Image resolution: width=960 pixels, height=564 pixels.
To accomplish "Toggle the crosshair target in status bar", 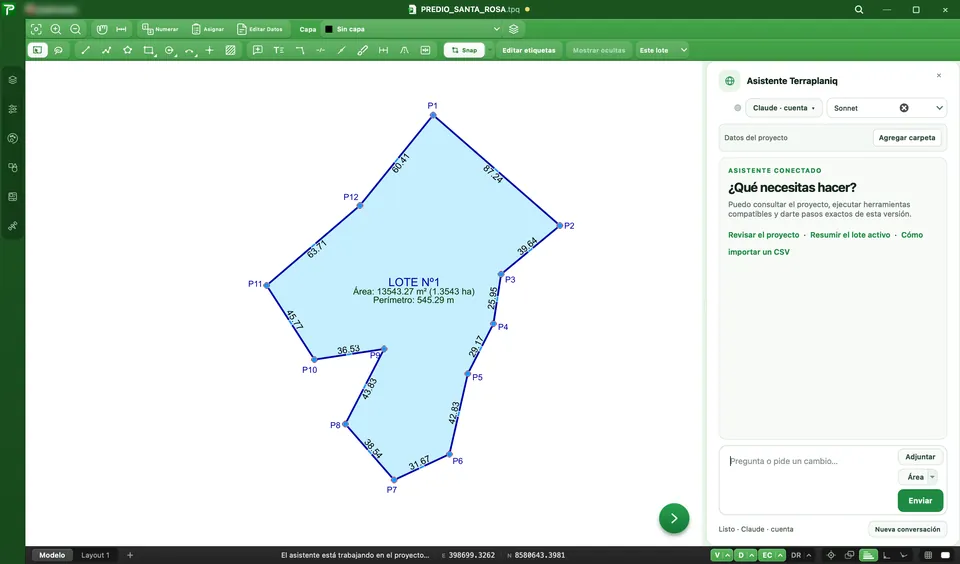I will pyautogui.click(x=831, y=555).
